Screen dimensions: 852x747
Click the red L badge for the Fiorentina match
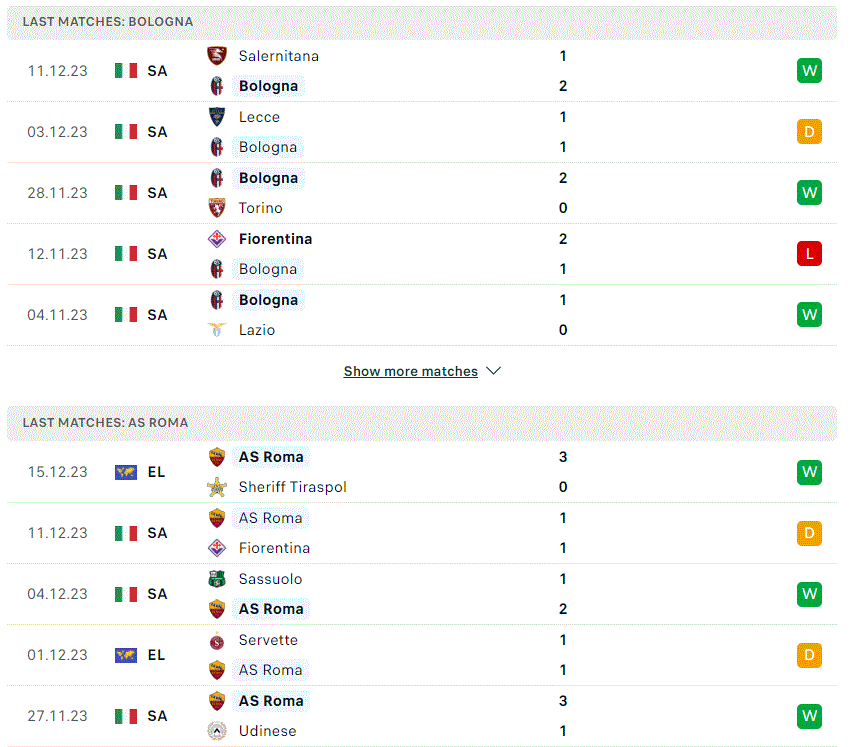809,254
